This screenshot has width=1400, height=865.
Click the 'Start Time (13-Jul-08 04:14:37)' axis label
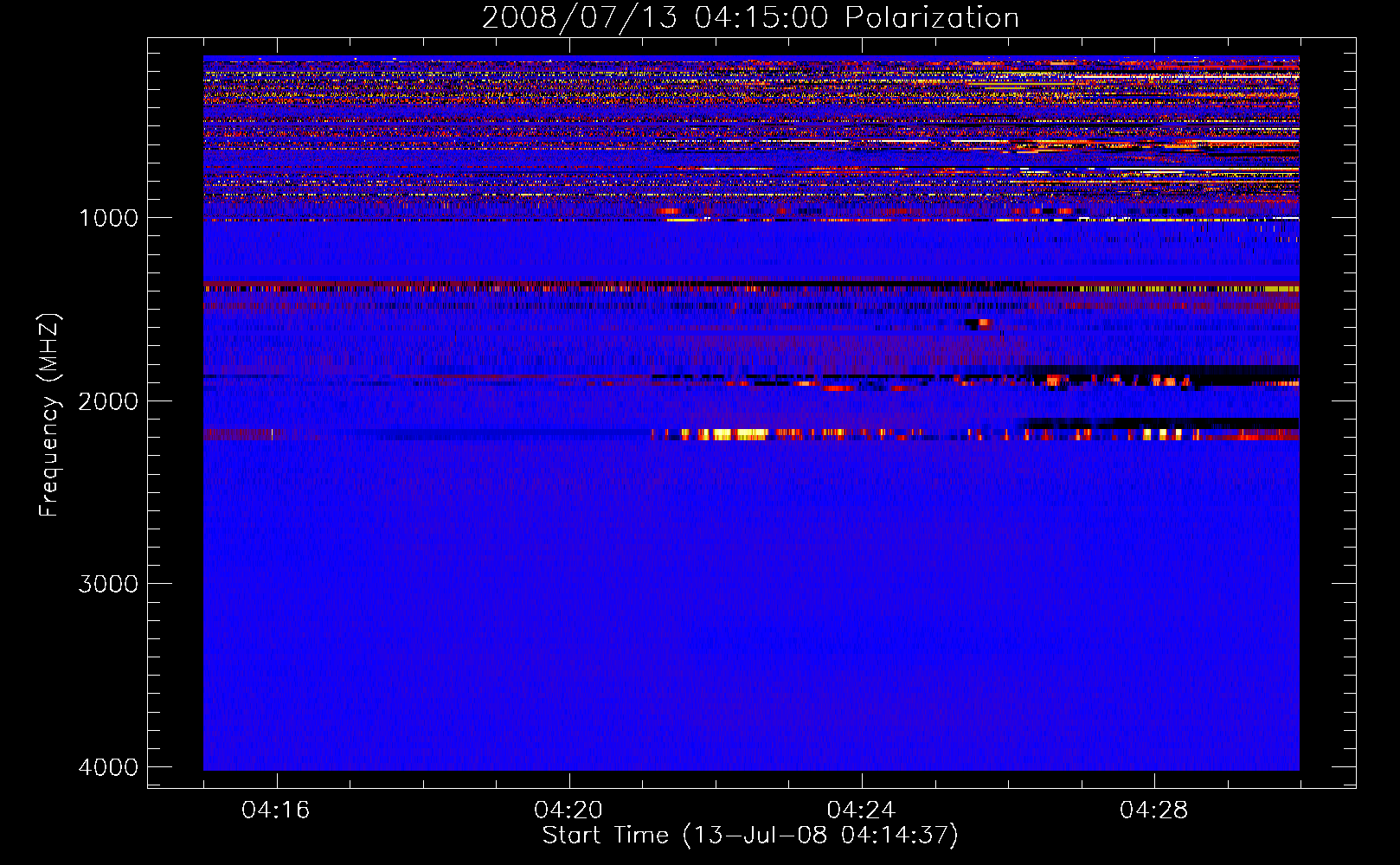coord(750,836)
